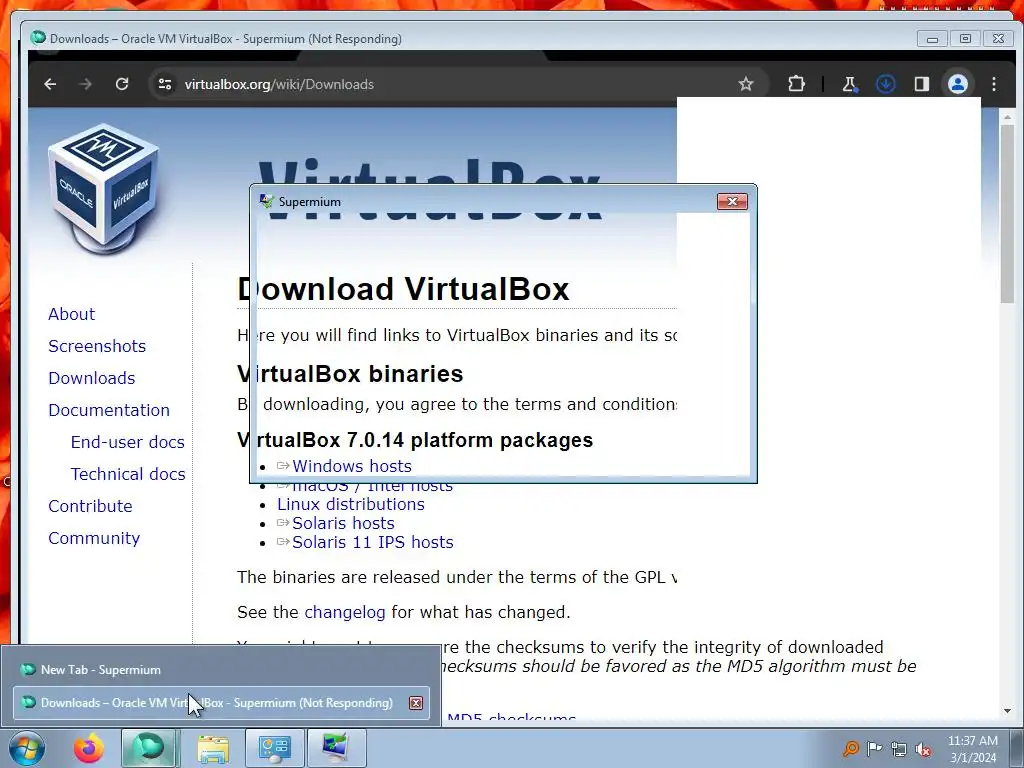Close the Supermium dialog

[x=732, y=201]
